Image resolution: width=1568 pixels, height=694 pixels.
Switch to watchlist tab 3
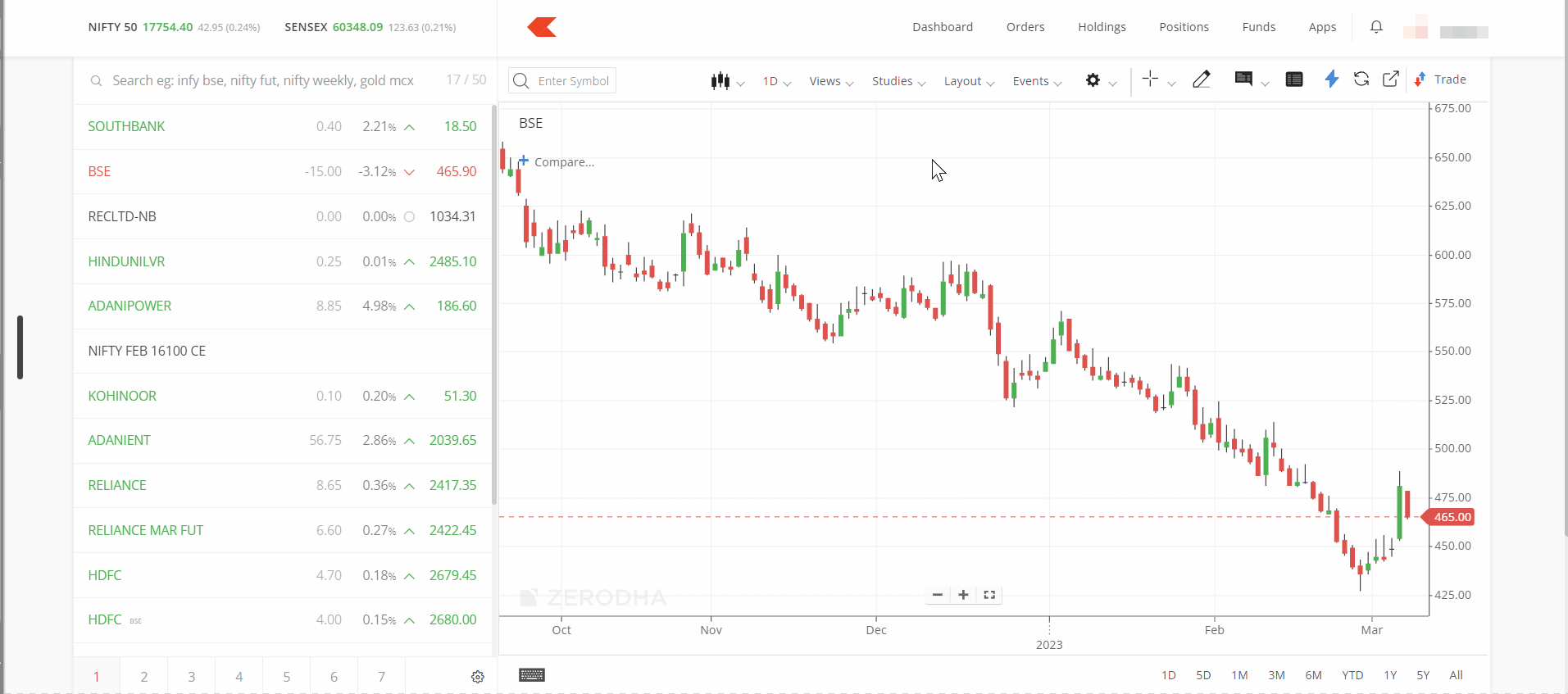click(x=192, y=677)
